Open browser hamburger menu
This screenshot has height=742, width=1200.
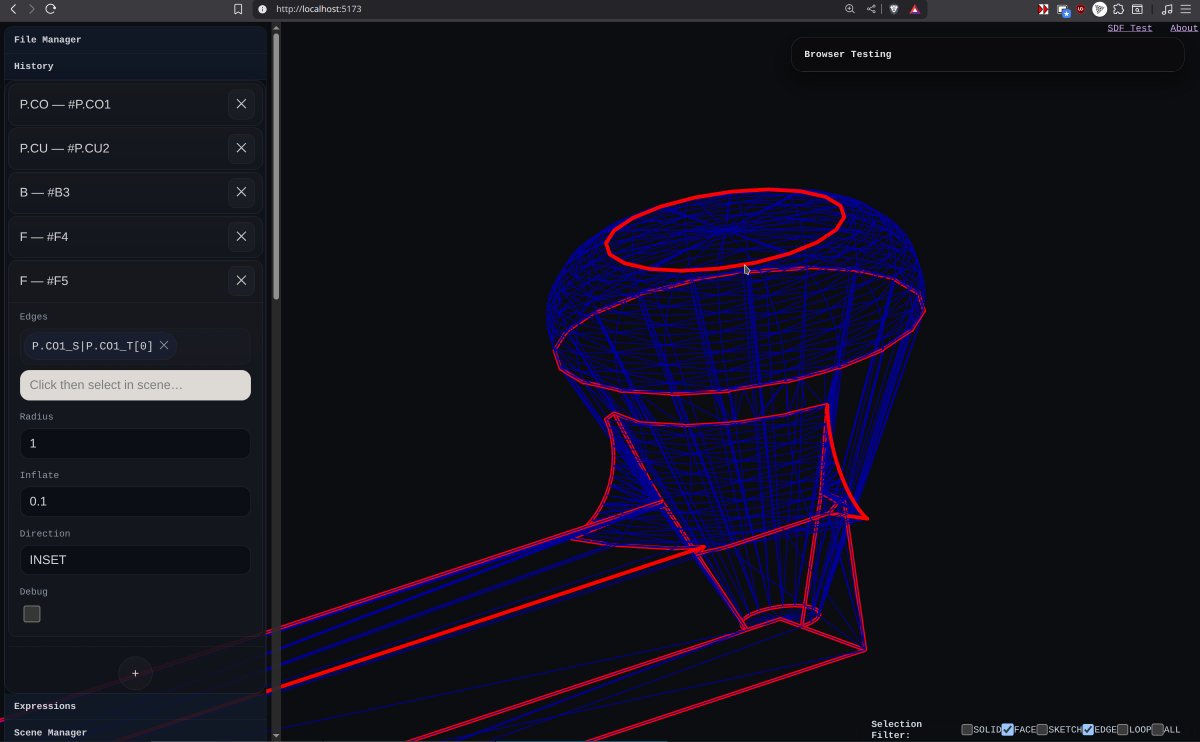click(1186, 9)
